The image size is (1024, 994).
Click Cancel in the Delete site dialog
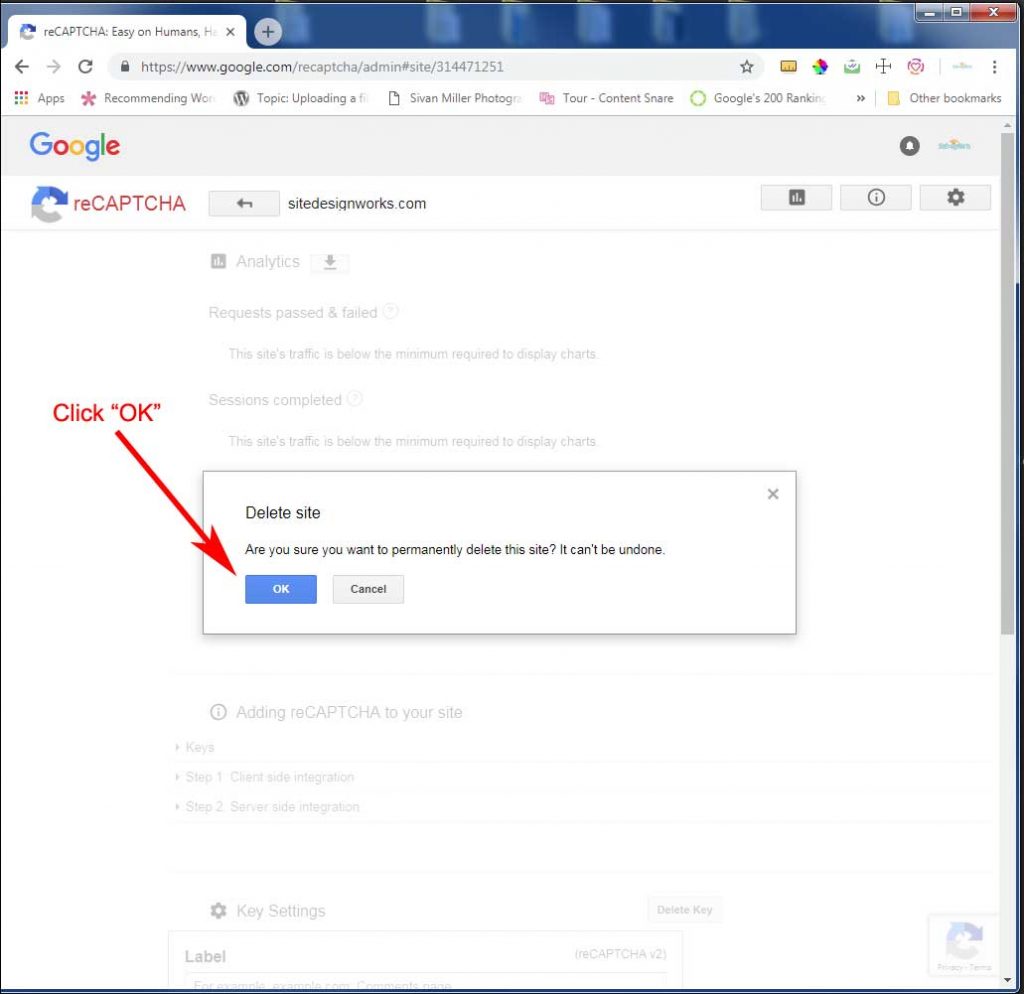368,589
